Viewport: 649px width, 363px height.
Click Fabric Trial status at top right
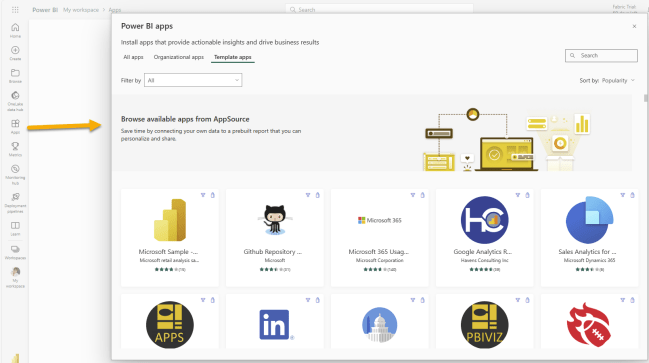(x=624, y=9)
